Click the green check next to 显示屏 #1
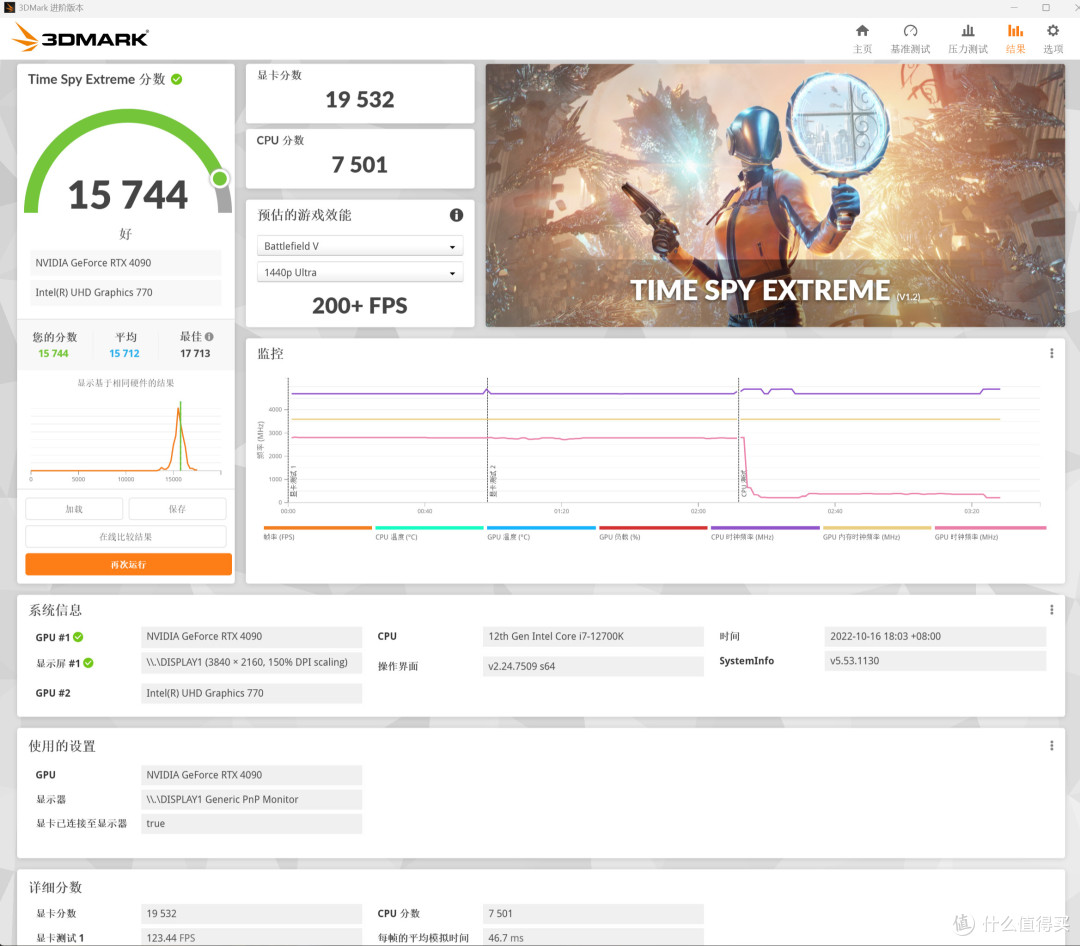 tap(88, 663)
